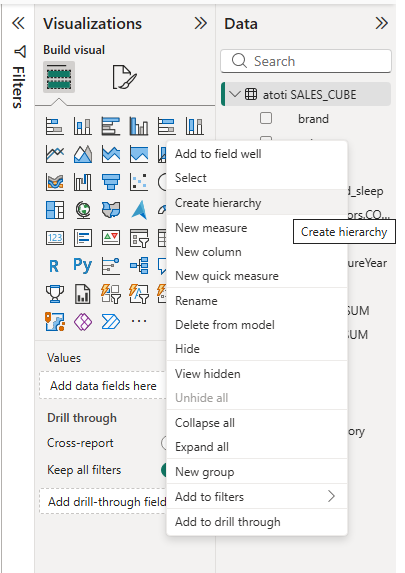Select the 100% stacked bar chart visual

[167, 126]
